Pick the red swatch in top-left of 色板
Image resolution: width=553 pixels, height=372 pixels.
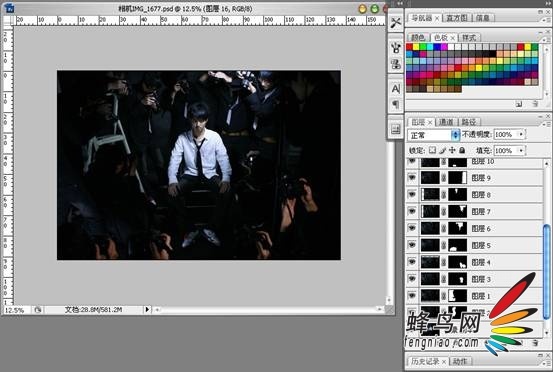(x=409, y=47)
